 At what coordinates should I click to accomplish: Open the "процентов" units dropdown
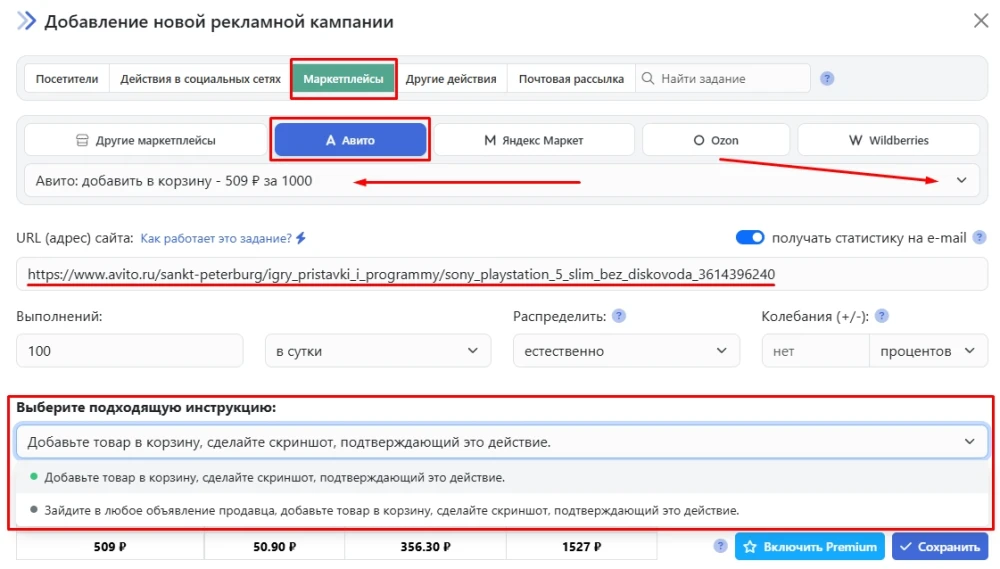(x=927, y=351)
